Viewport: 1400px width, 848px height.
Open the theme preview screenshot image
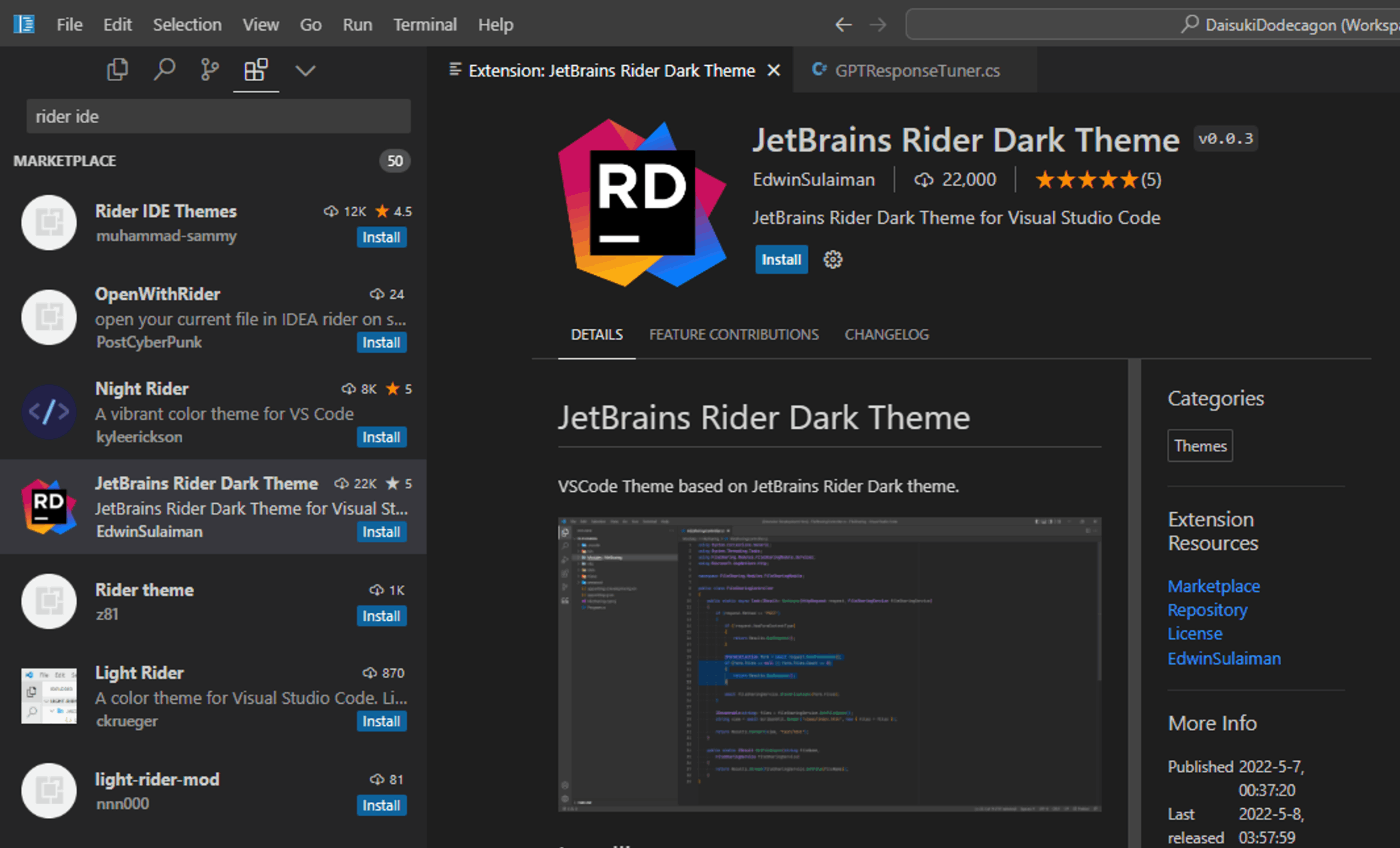click(830, 664)
